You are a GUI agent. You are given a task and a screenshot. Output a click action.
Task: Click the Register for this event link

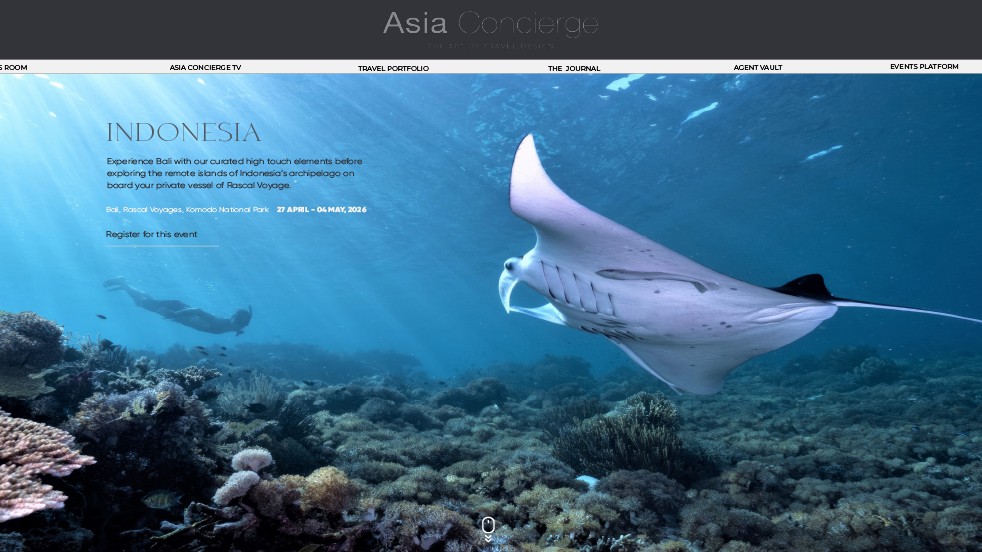tap(151, 234)
